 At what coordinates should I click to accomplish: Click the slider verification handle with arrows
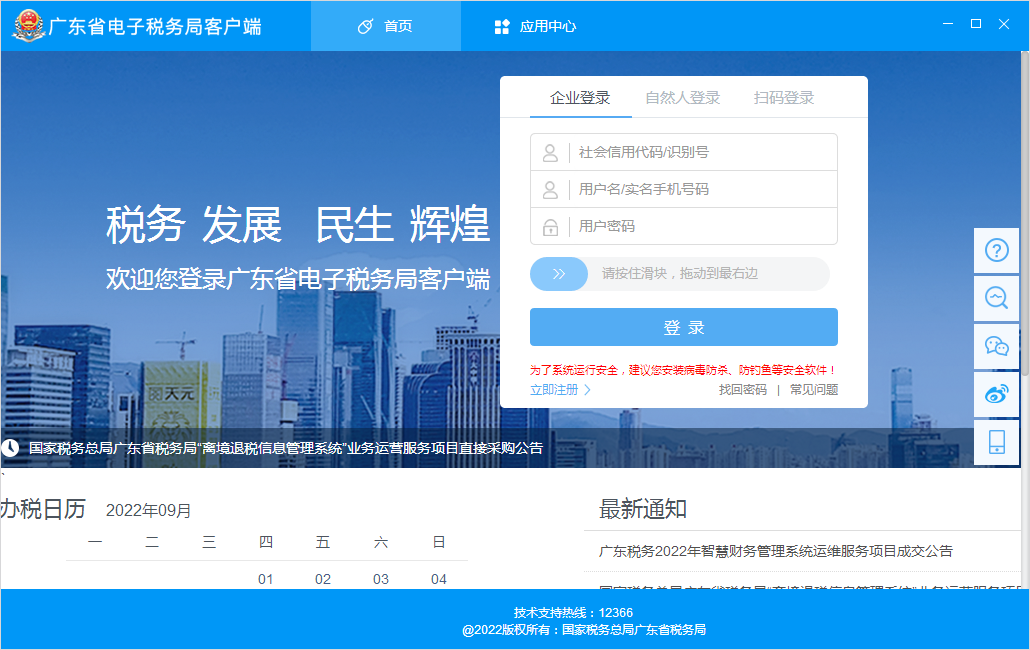pos(559,274)
